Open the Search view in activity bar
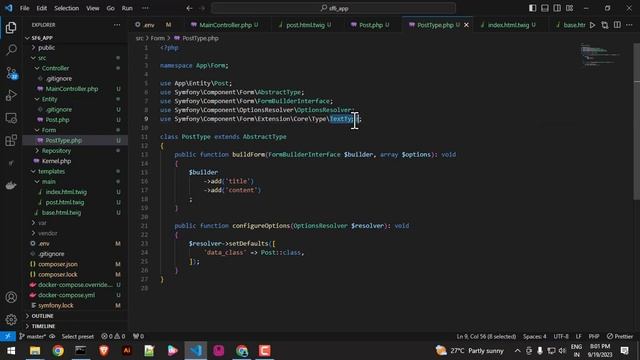The height and width of the screenshot is (360, 640). pyautogui.click(x=11, y=50)
